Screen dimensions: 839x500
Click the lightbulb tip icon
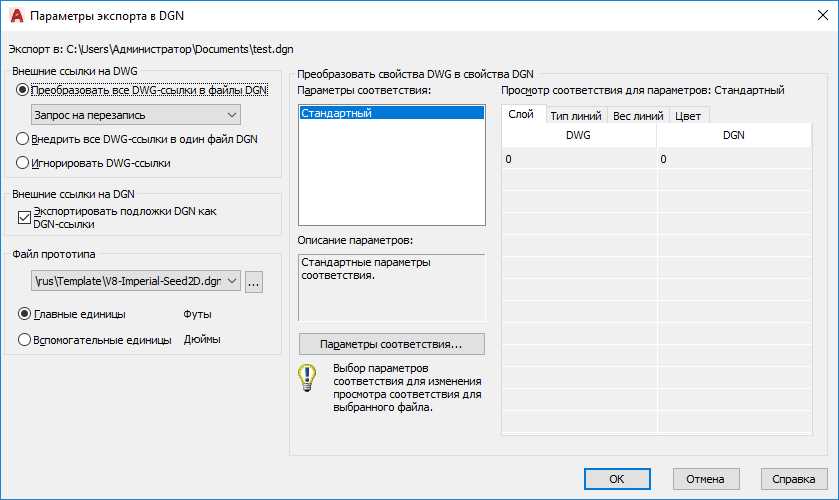tap(307, 377)
